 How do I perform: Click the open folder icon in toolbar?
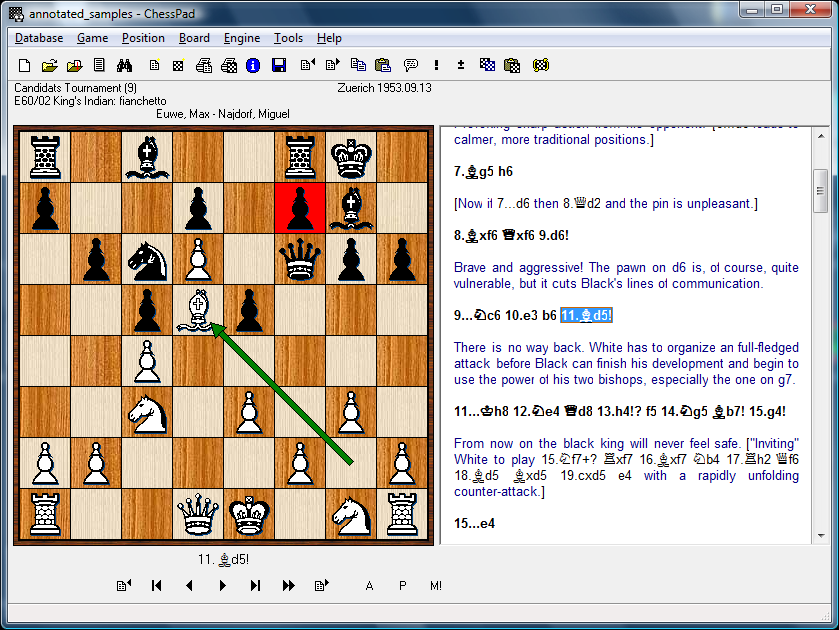click(x=49, y=66)
